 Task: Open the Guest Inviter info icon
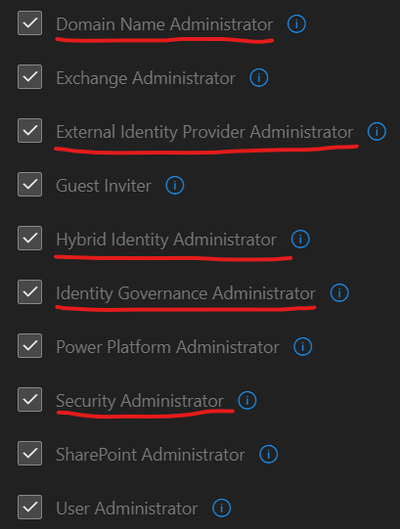(175, 185)
